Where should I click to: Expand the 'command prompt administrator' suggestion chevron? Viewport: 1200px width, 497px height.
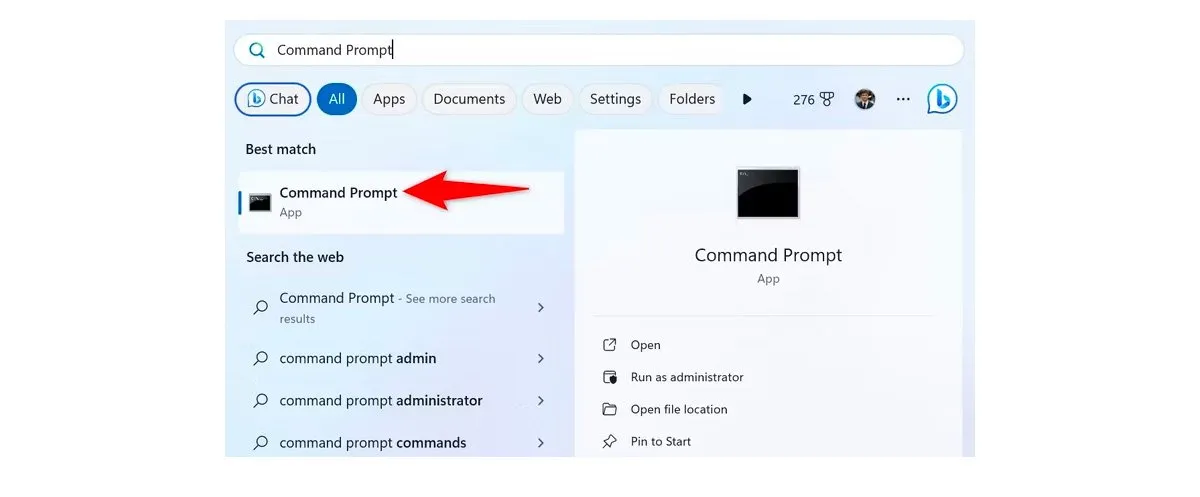[x=541, y=400]
